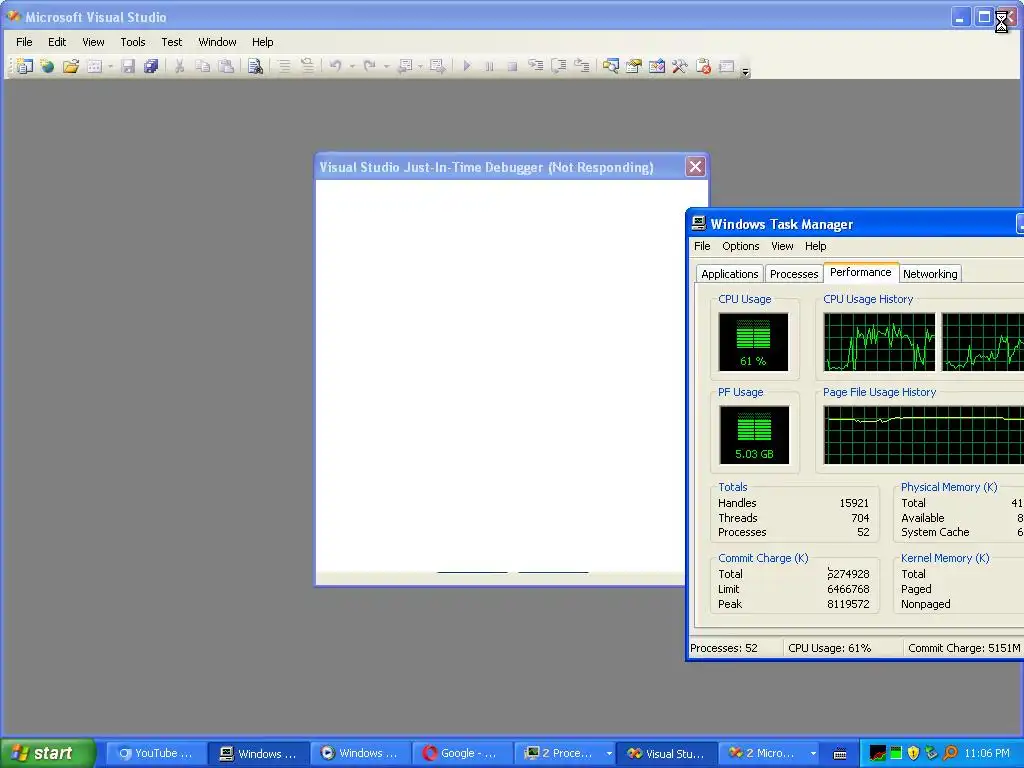Click the Step Over icon
This screenshot has width=1024, height=768.
coord(559,66)
